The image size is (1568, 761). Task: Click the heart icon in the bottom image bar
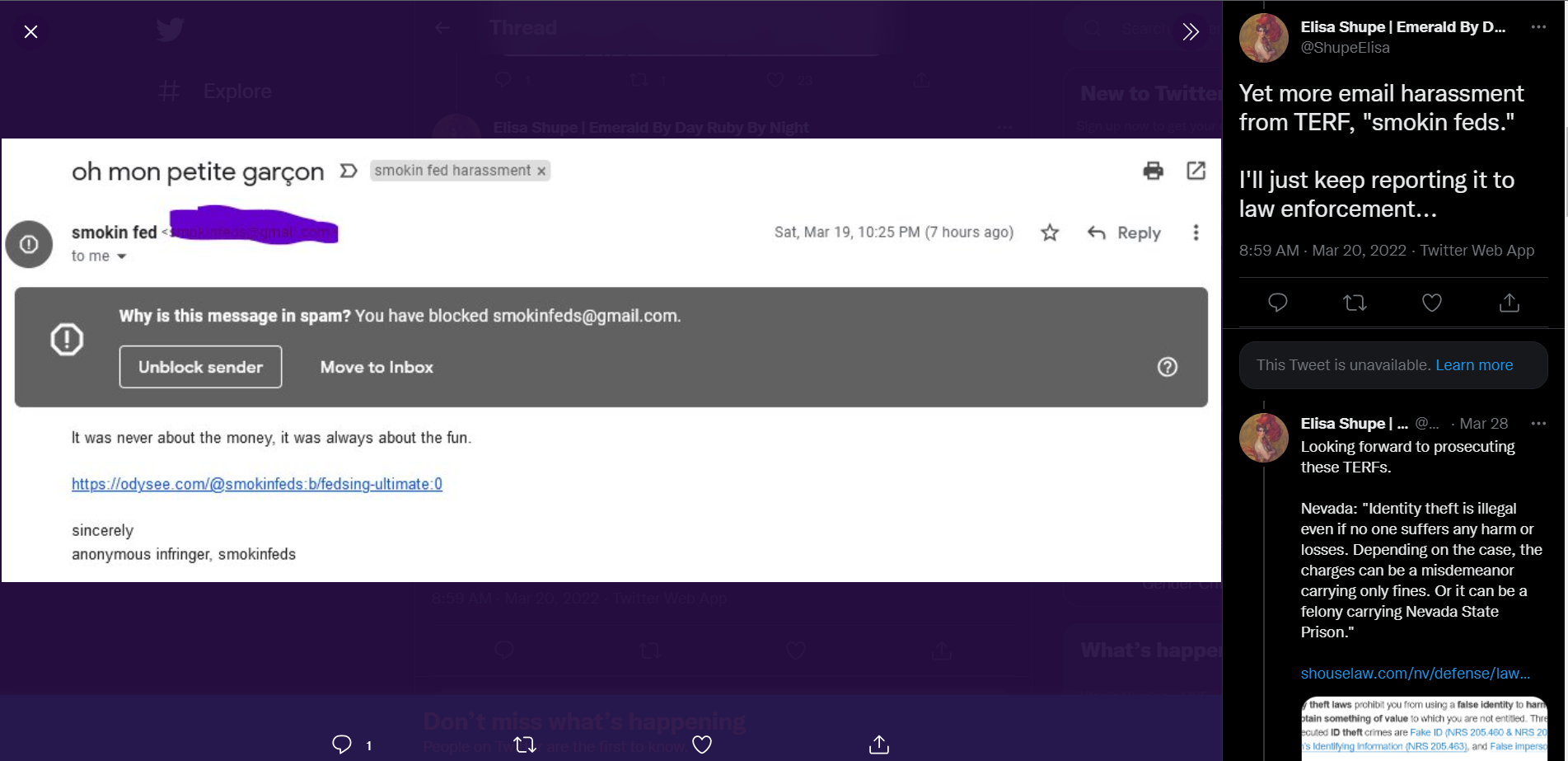pos(702,745)
